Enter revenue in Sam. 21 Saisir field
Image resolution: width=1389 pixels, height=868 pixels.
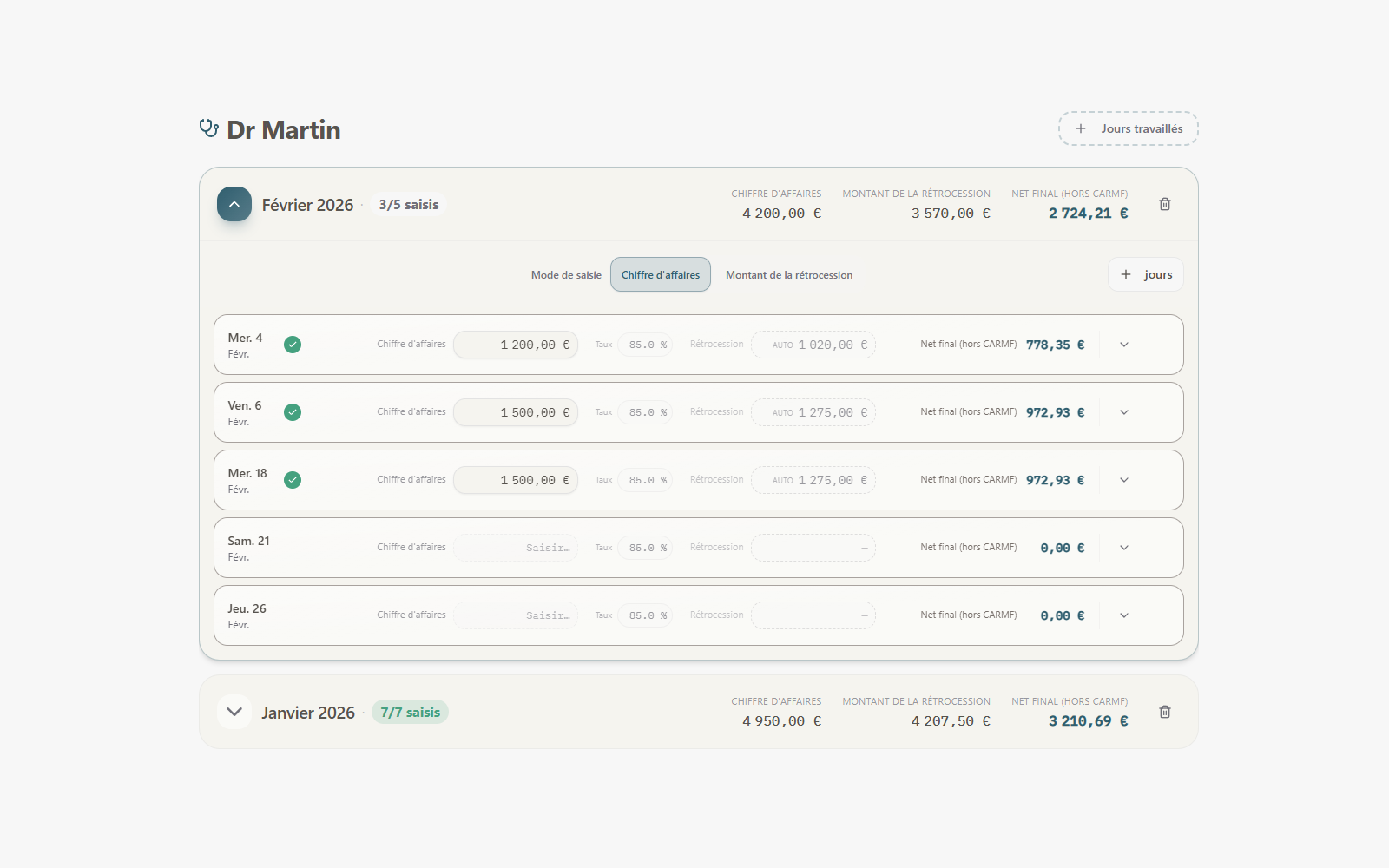tap(516, 548)
